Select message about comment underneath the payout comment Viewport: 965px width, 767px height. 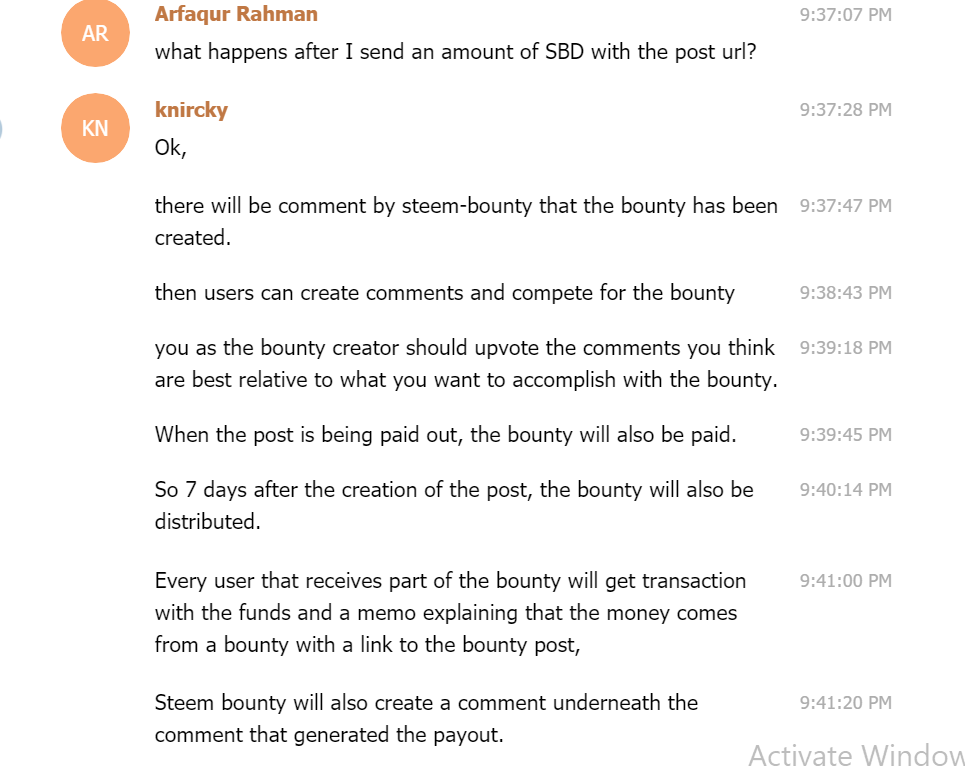click(x=426, y=718)
